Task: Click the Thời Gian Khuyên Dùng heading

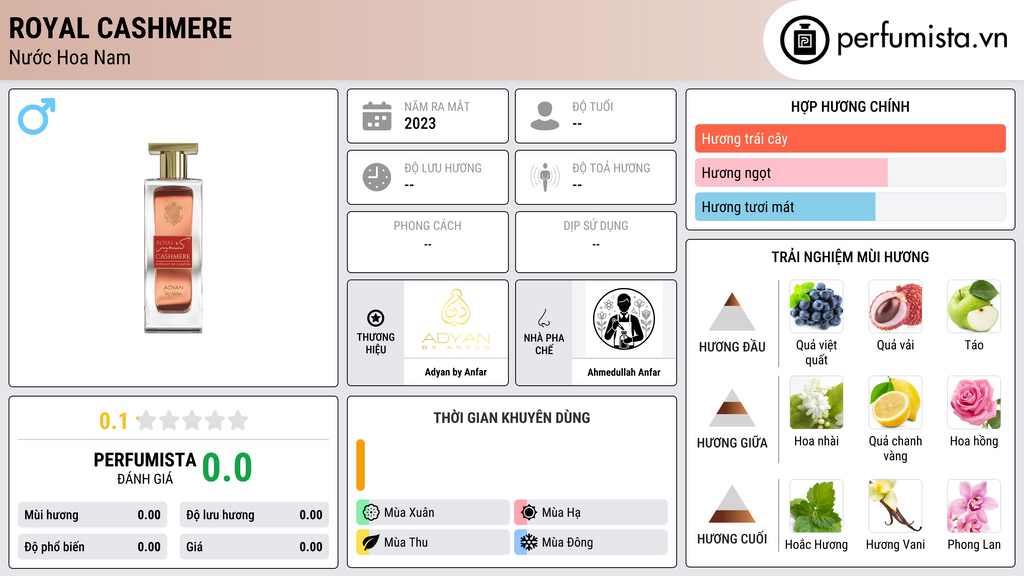Action: point(512,418)
